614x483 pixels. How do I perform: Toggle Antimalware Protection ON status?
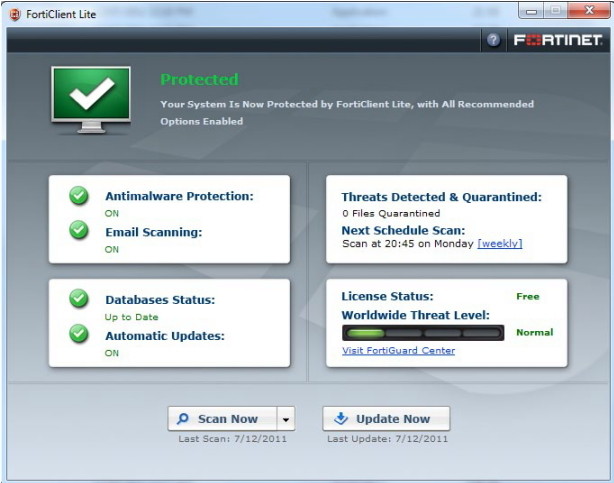(112, 213)
